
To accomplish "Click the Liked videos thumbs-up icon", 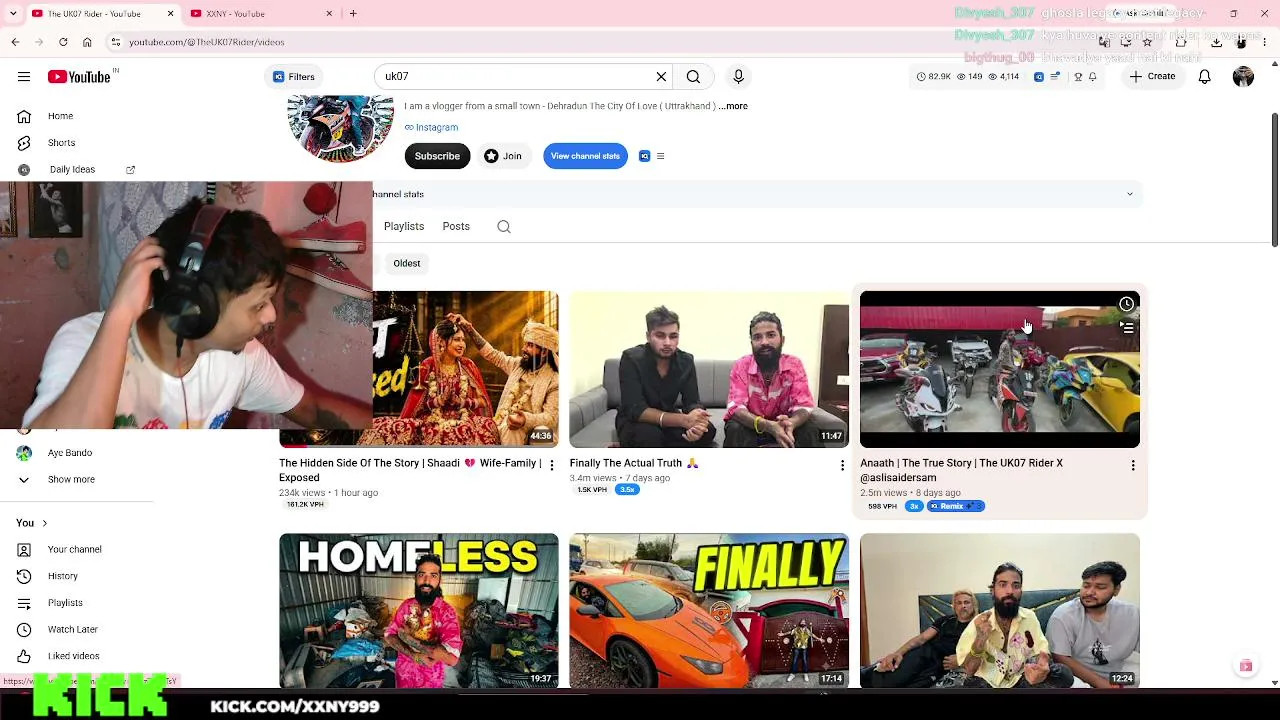I will (24, 656).
